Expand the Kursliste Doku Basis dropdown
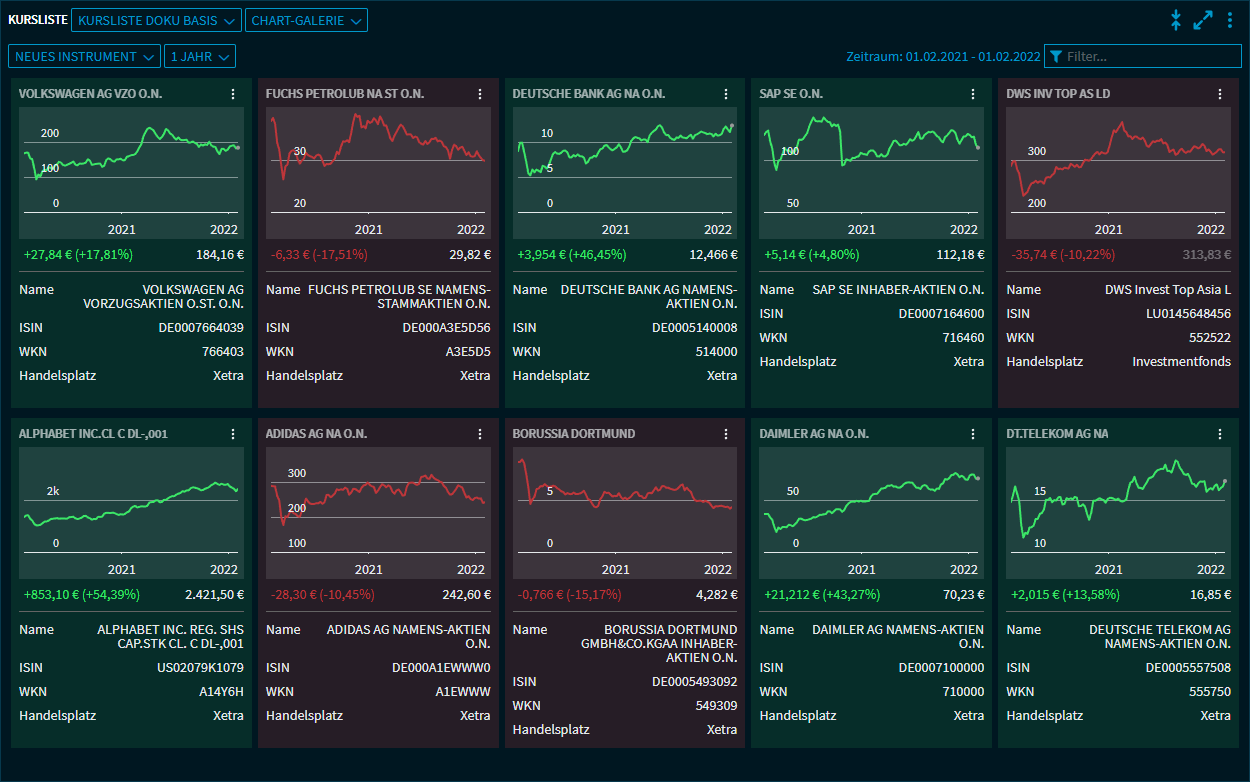Viewport: 1250px width, 782px height. [158, 20]
